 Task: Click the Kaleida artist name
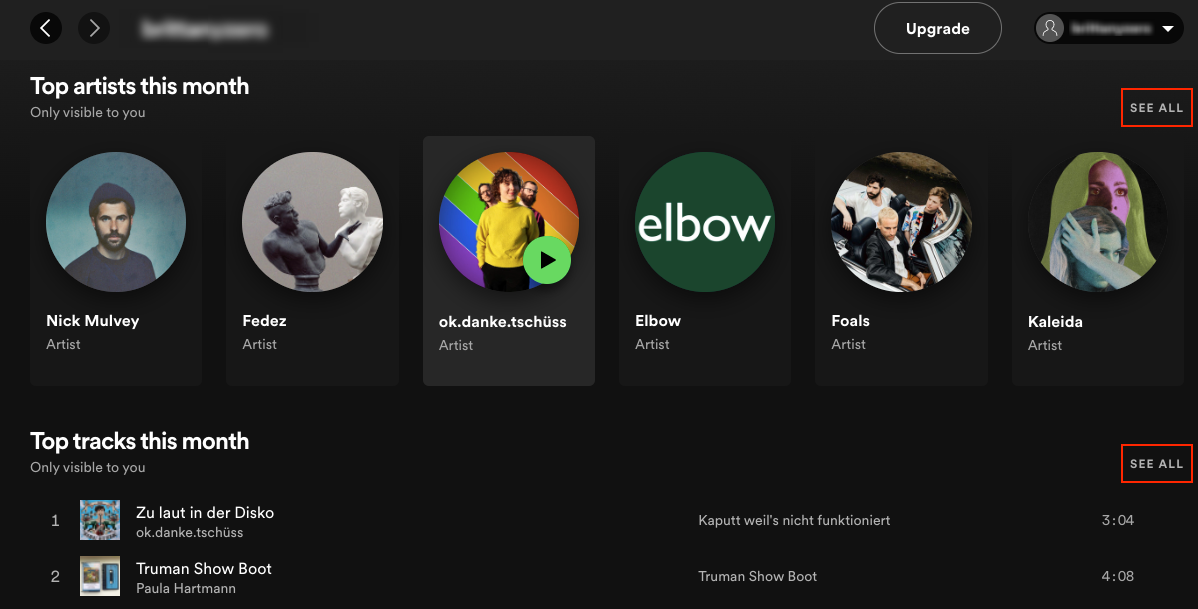1055,322
